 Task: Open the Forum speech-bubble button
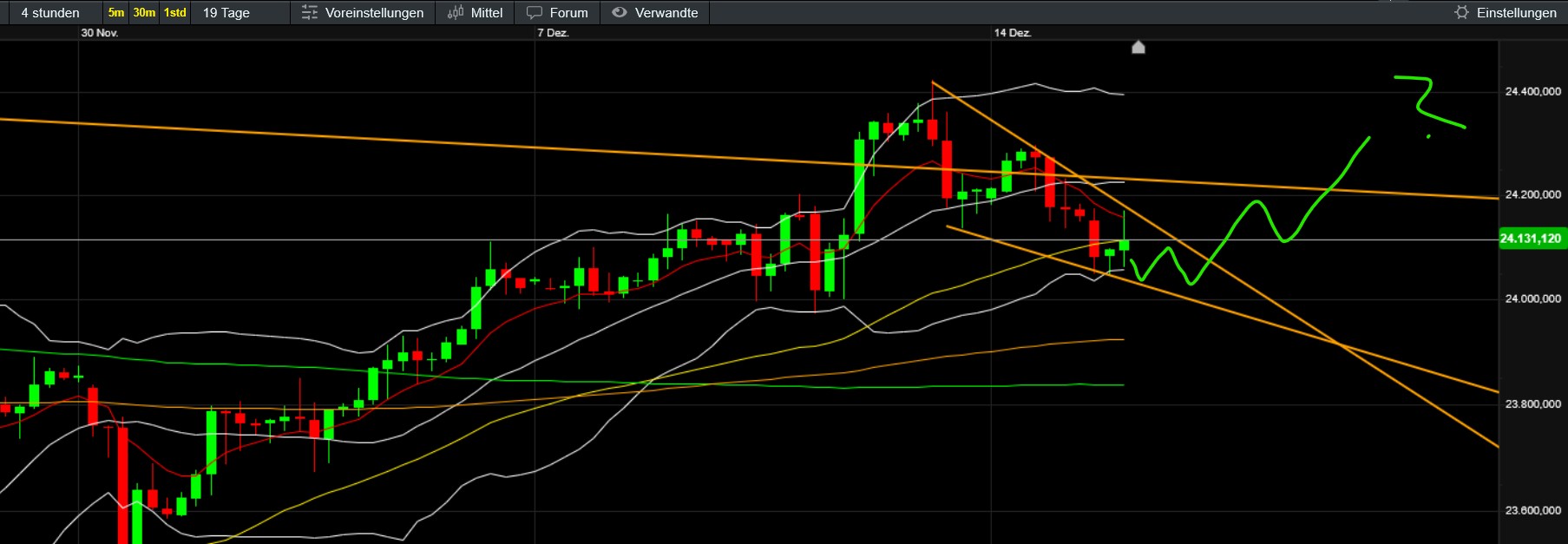tap(557, 13)
